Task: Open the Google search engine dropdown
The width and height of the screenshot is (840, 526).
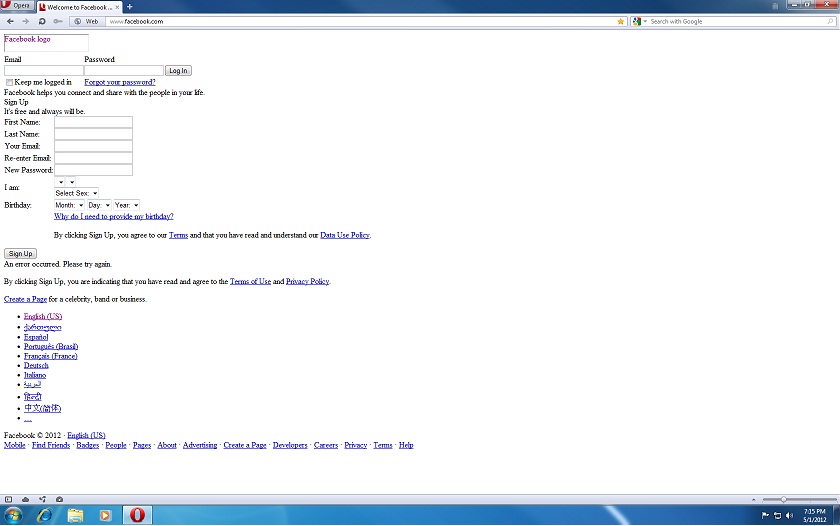Action: [x=640, y=21]
